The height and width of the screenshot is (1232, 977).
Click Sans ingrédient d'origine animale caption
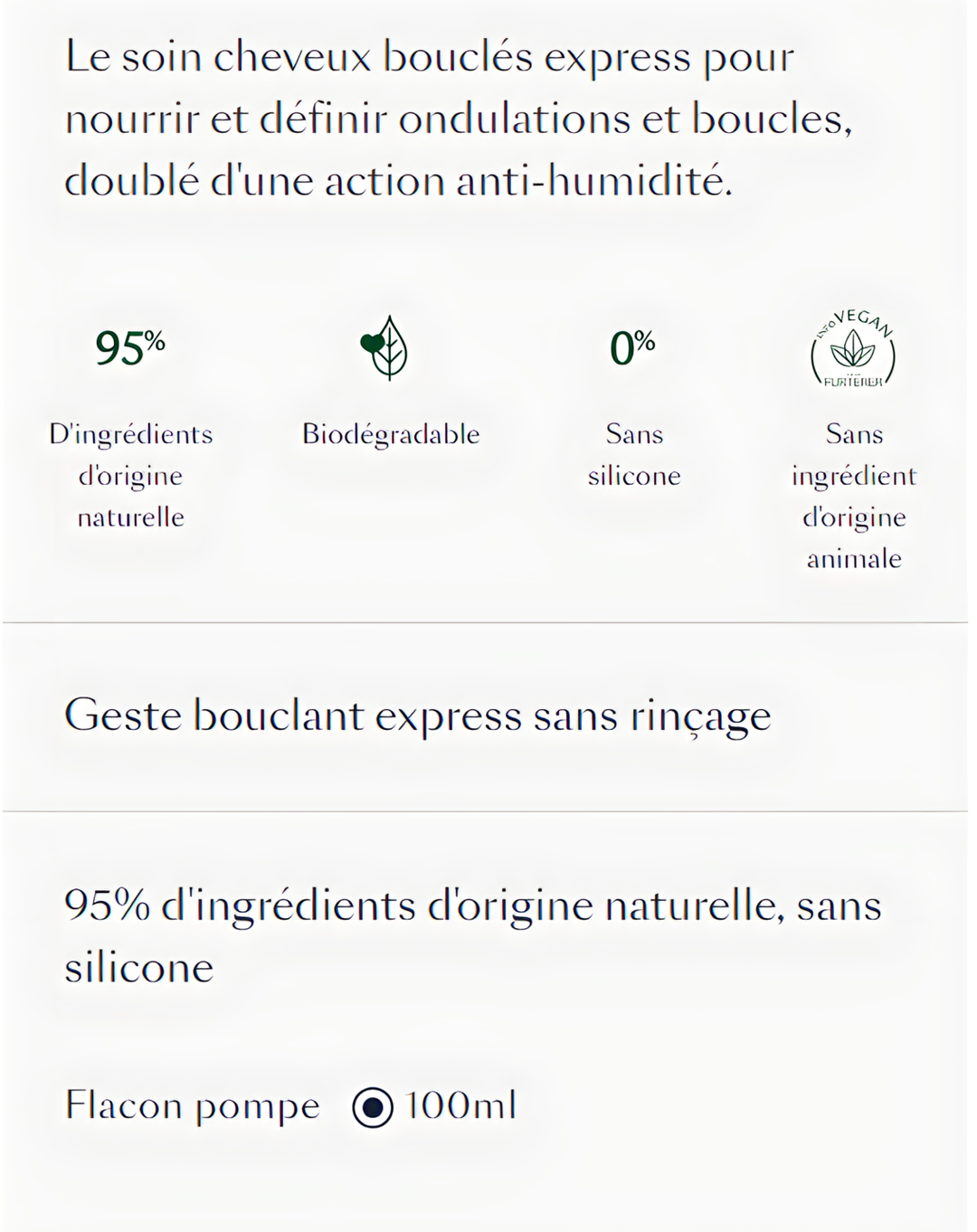click(x=854, y=497)
